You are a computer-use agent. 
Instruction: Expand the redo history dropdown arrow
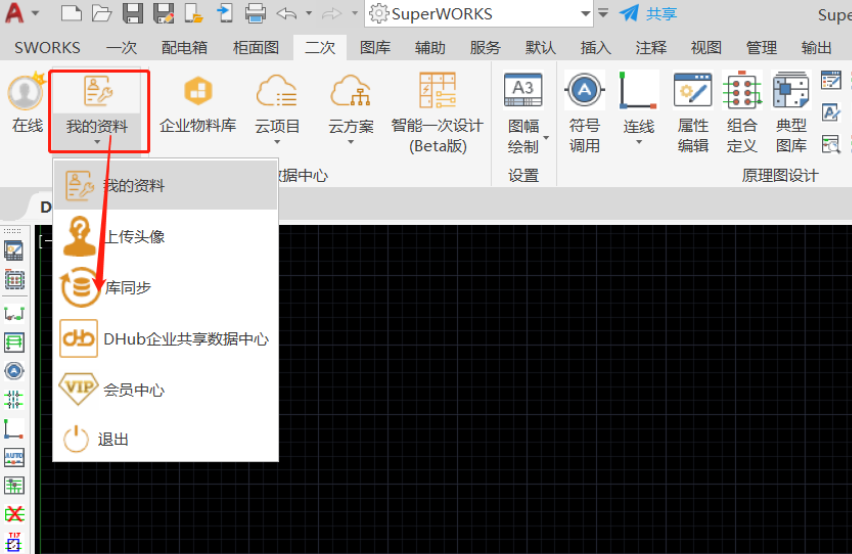click(354, 12)
